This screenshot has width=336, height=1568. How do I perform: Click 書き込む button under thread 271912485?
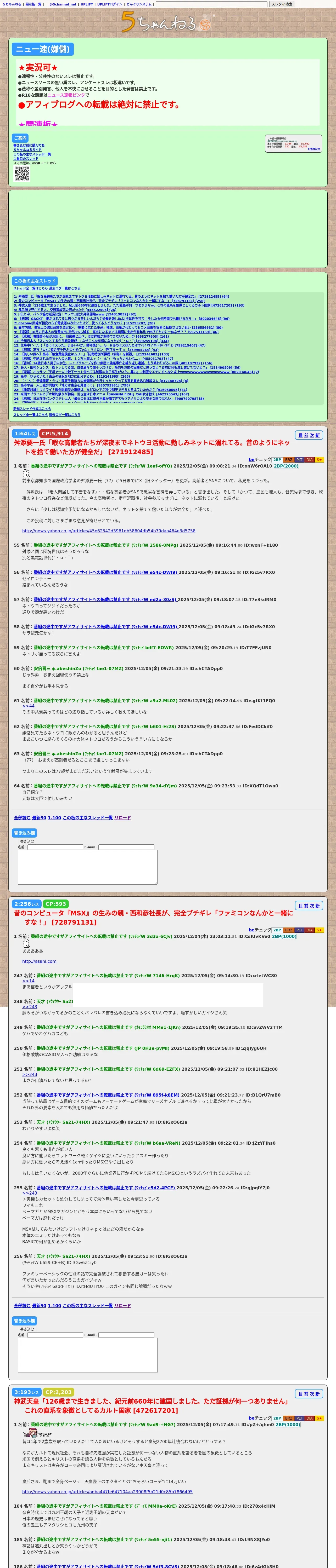[27, 841]
